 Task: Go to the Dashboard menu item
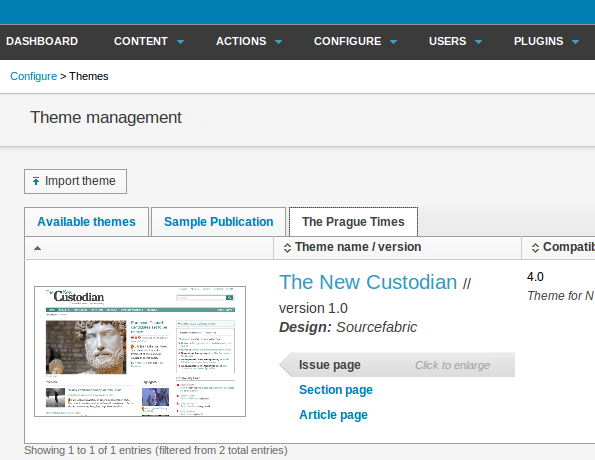(x=42, y=41)
